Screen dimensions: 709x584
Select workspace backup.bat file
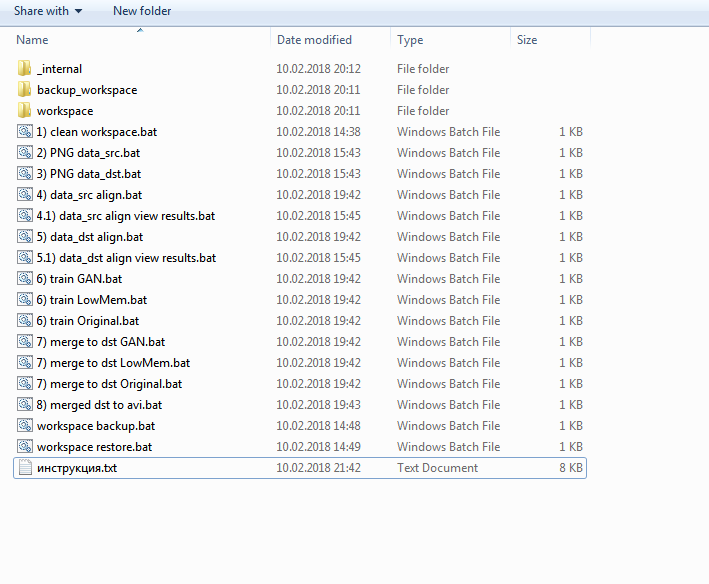click(94, 426)
